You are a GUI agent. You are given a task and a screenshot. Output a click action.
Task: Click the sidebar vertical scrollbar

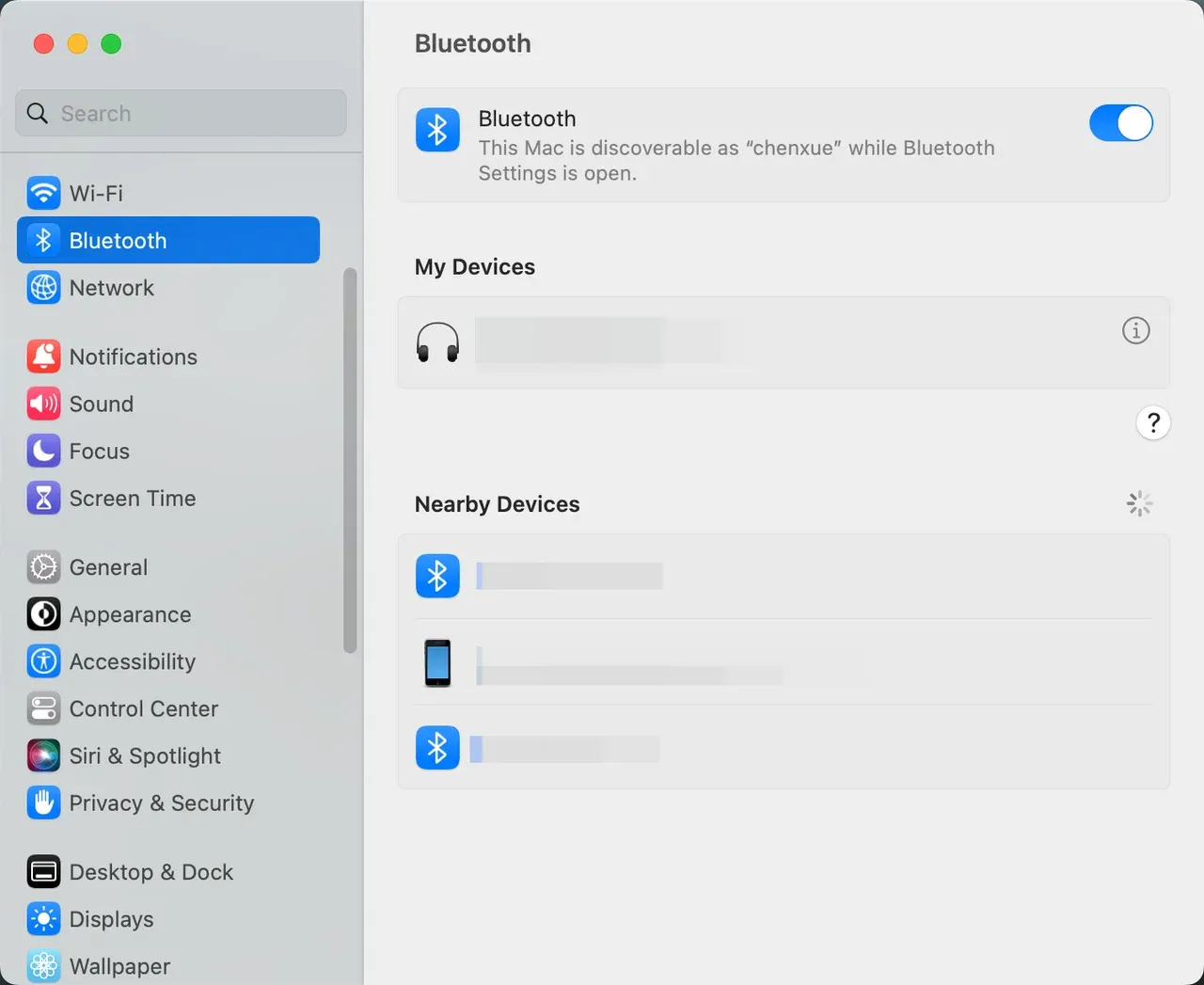coord(350,460)
